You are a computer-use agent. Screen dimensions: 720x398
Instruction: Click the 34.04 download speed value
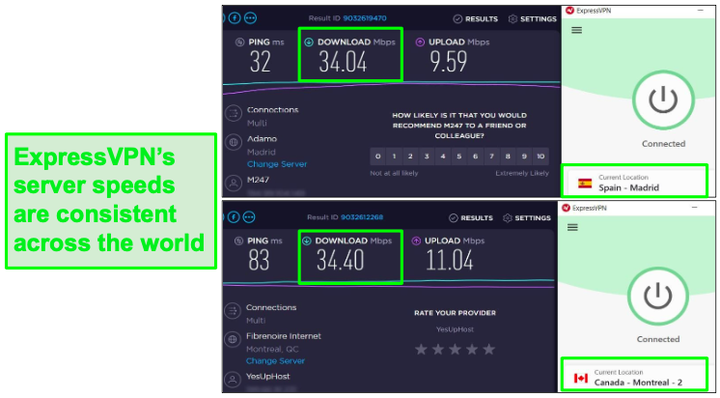[x=343, y=62]
